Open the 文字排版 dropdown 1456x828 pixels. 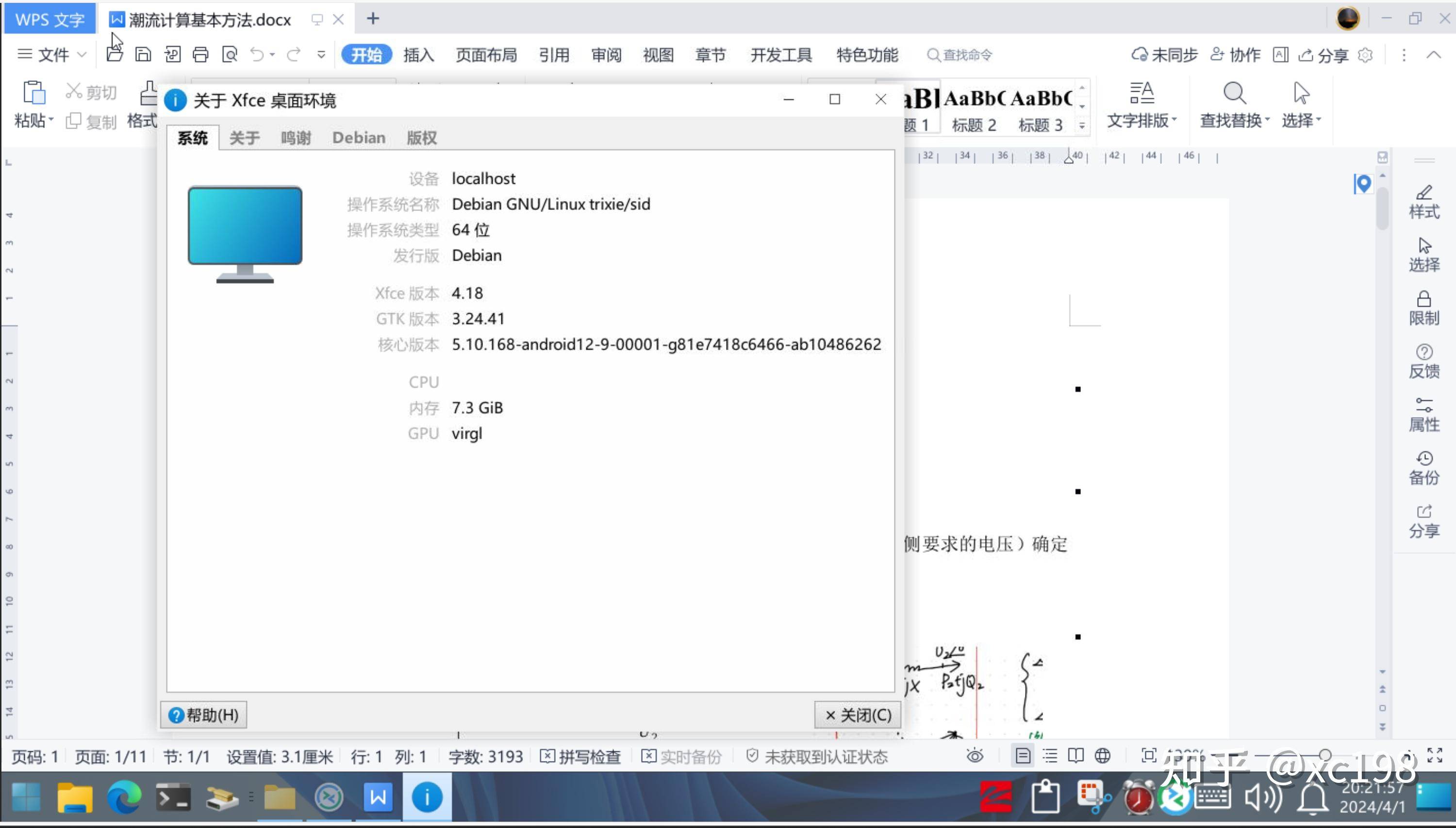pos(1142,121)
